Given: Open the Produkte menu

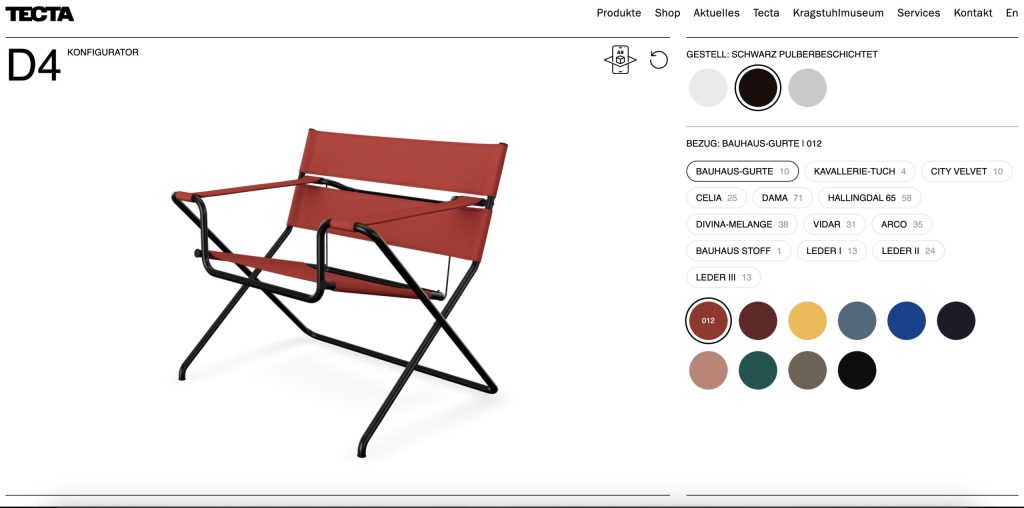Looking at the screenshot, I should [618, 13].
